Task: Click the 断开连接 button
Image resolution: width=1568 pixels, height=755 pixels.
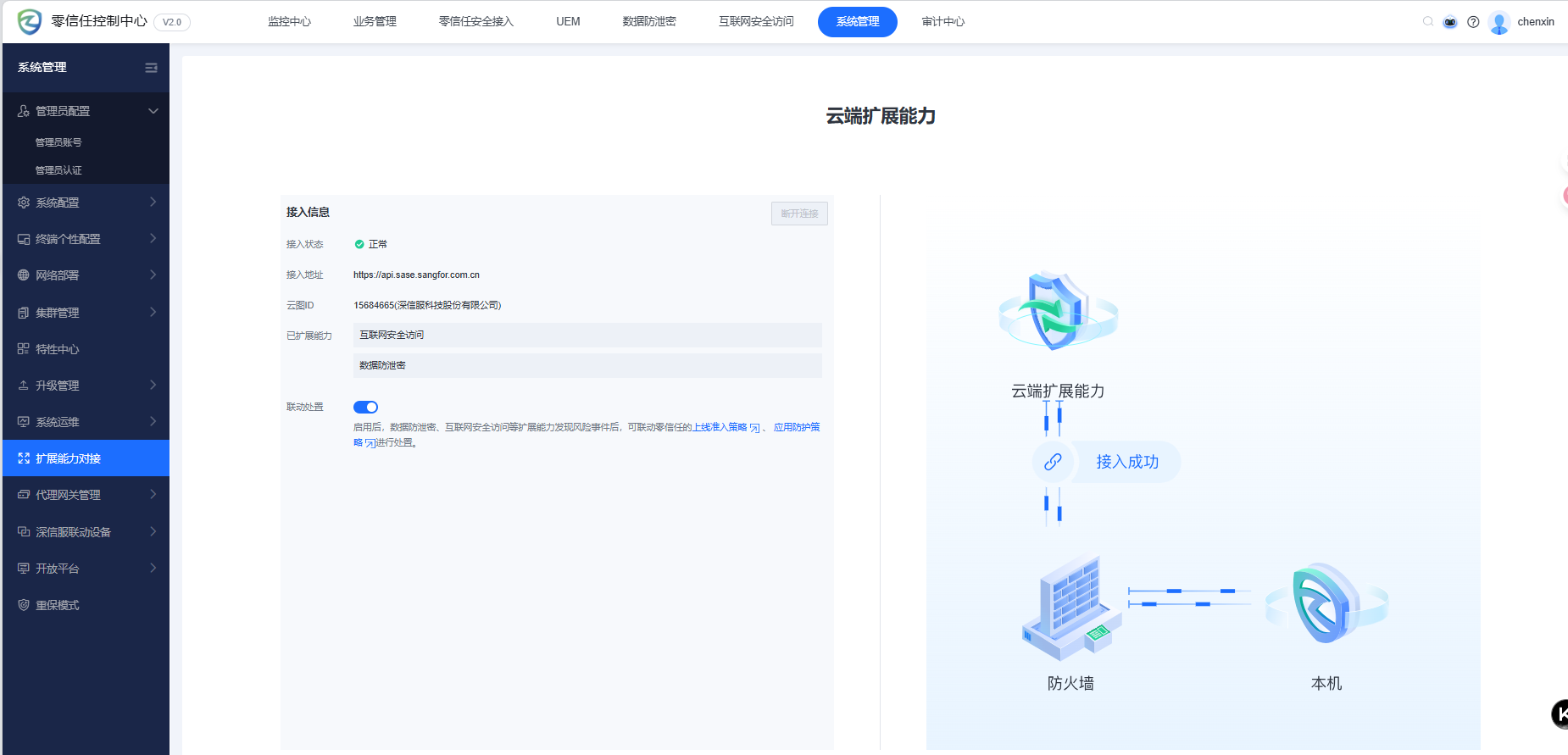Action: click(799, 214)
